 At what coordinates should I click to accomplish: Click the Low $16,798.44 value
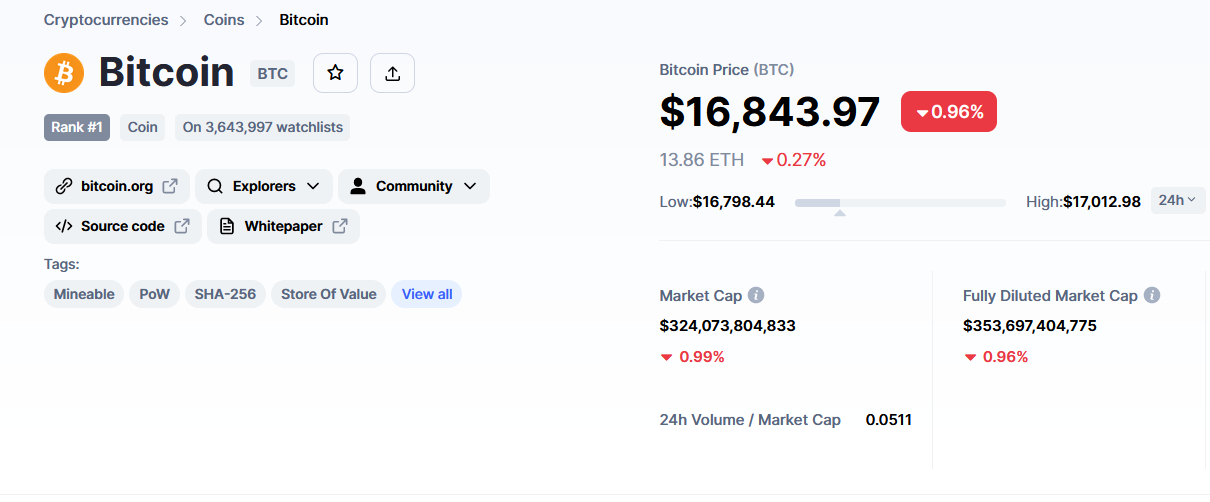click(717, 202)
